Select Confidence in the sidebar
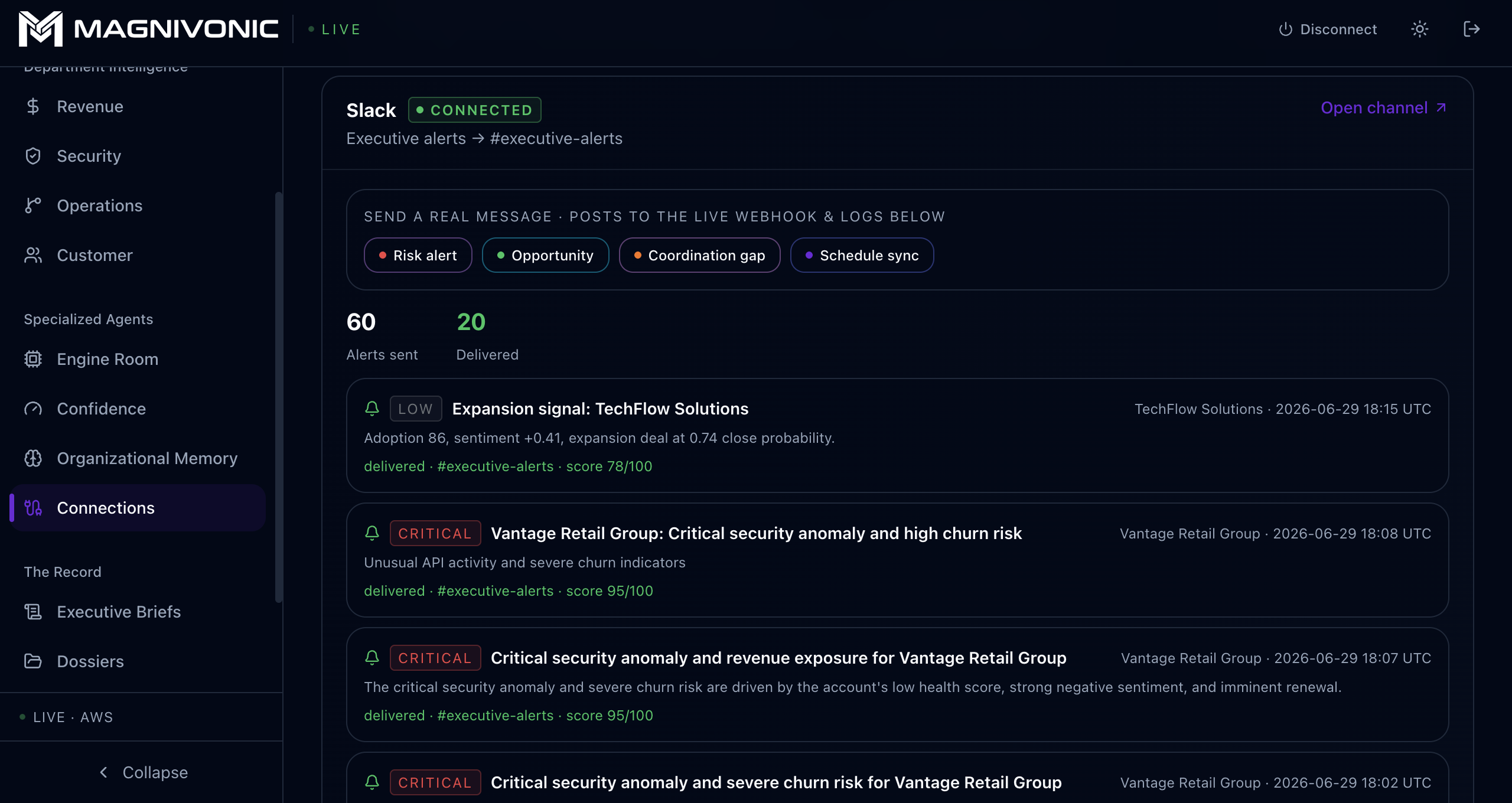Screen dimensions: 1512x803 [137, 409]
